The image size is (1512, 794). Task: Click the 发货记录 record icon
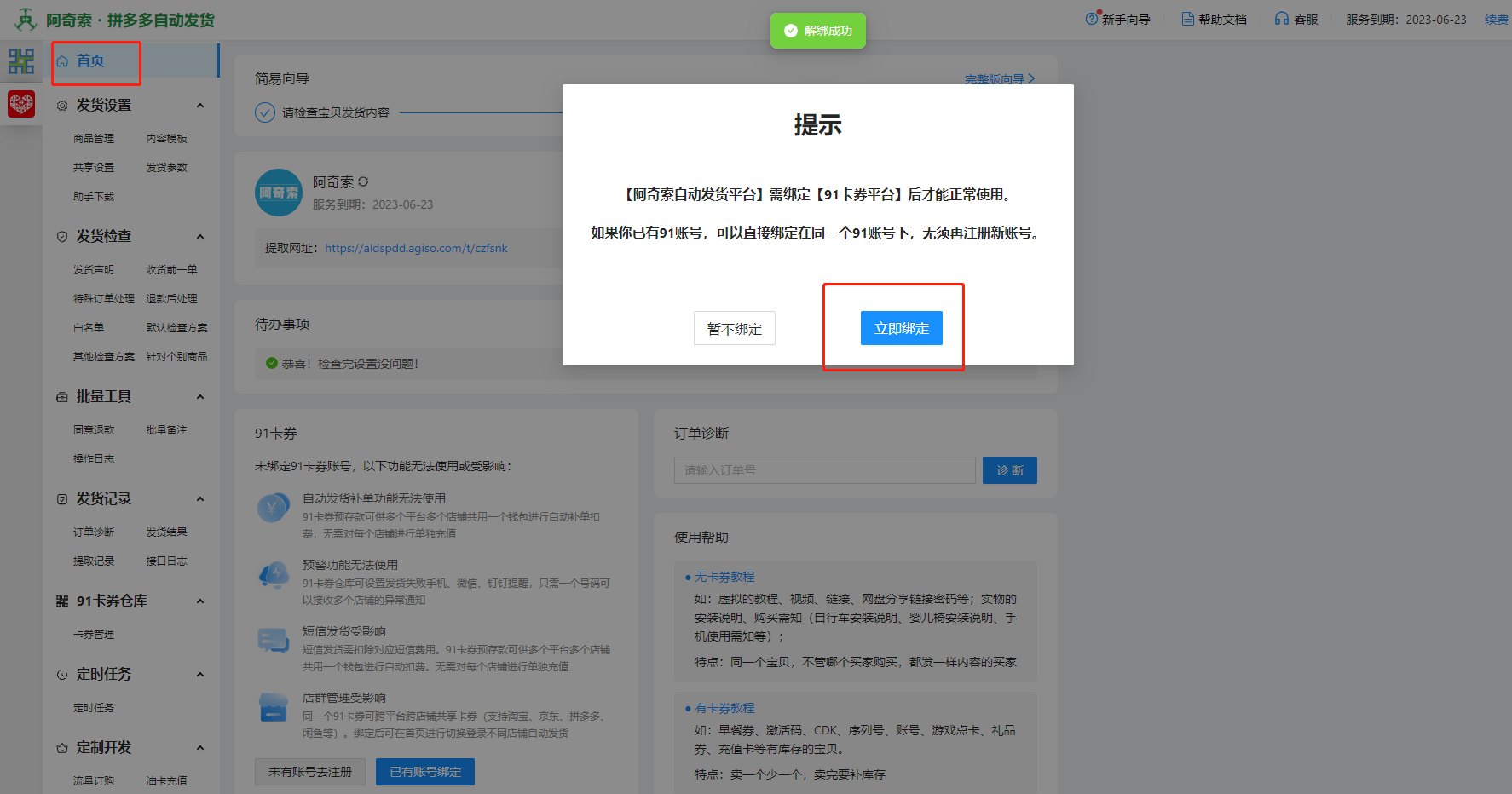pos(62,499)
